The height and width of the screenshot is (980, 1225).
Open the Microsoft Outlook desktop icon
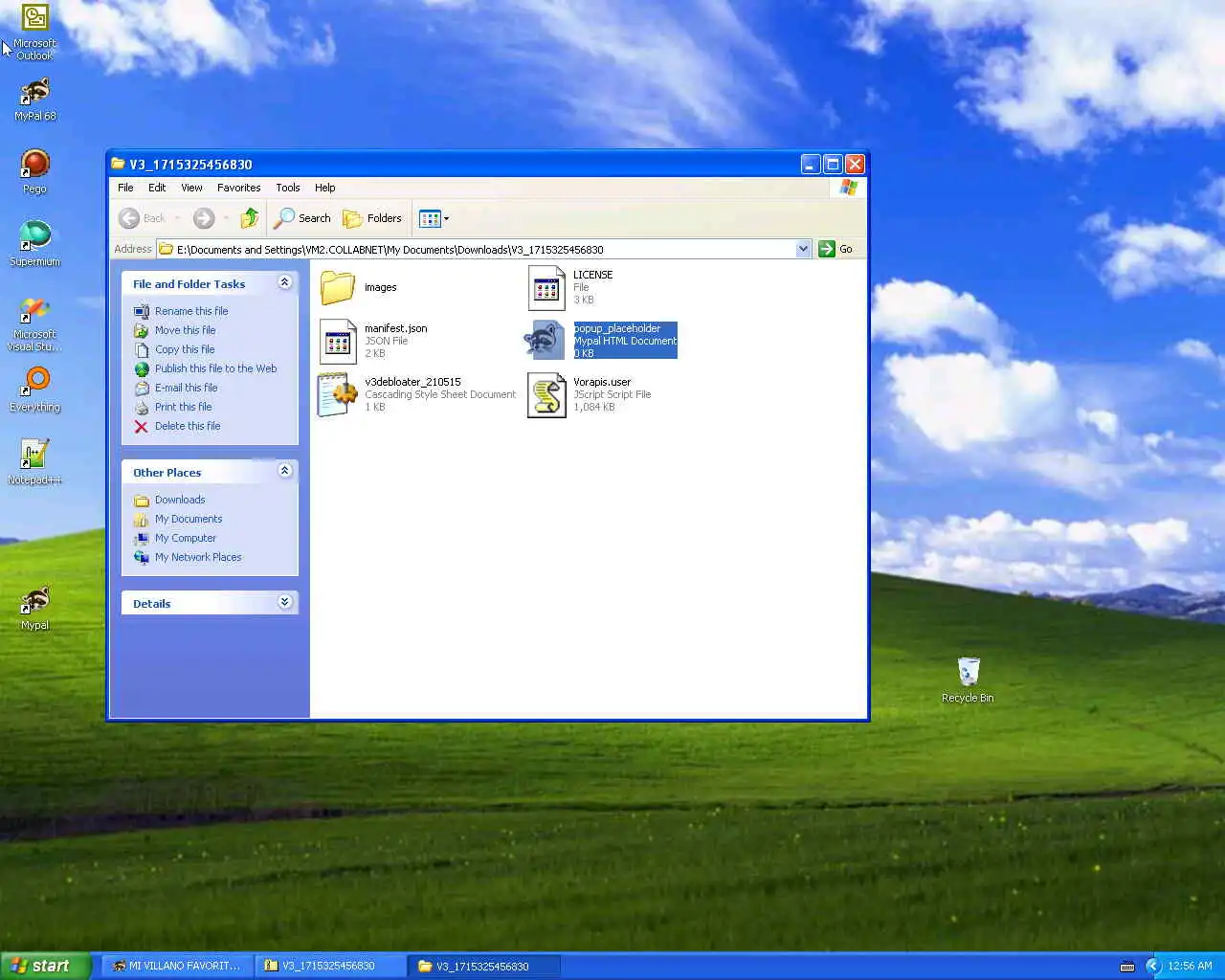click(34, 32)
